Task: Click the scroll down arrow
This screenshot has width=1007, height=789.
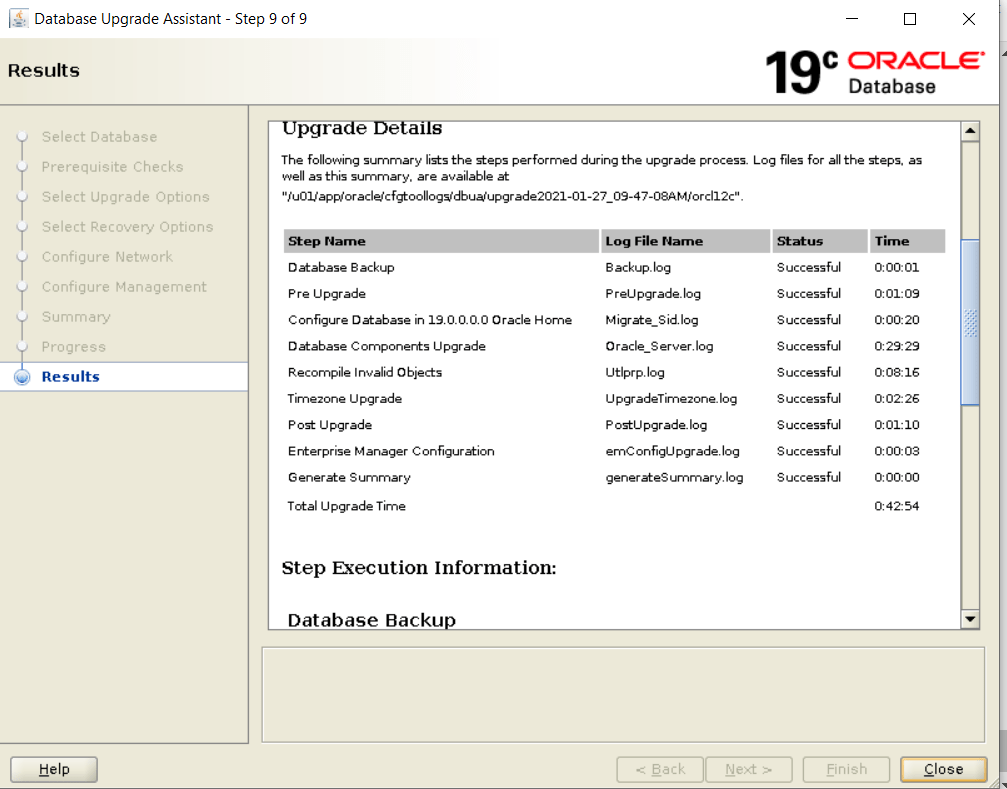Action: [969, 620]
